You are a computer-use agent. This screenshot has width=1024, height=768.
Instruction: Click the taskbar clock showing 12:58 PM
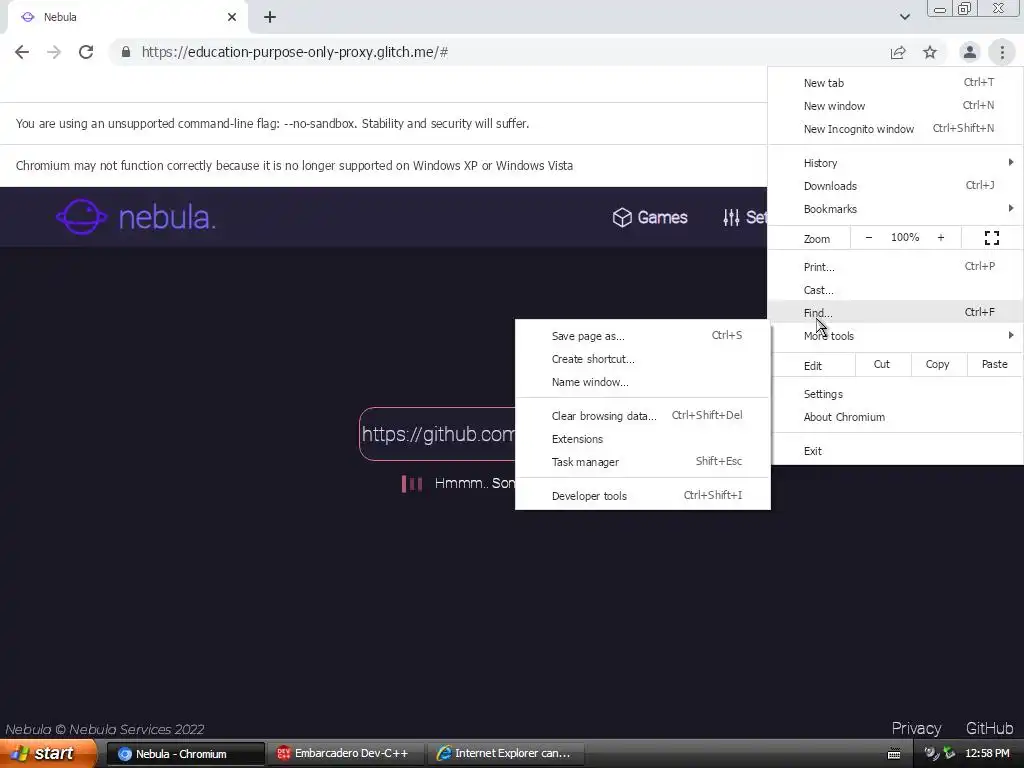click(987, 754)
